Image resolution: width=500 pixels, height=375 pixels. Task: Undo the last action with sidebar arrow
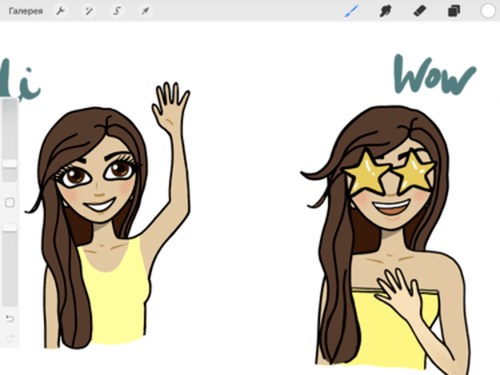pos(10,319)
